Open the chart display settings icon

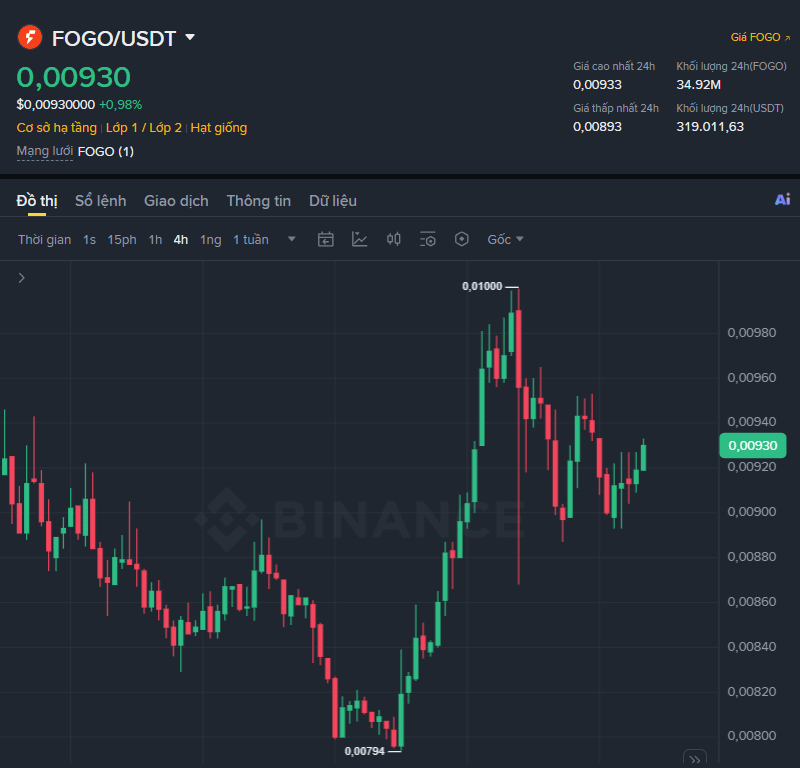(428, 239)
